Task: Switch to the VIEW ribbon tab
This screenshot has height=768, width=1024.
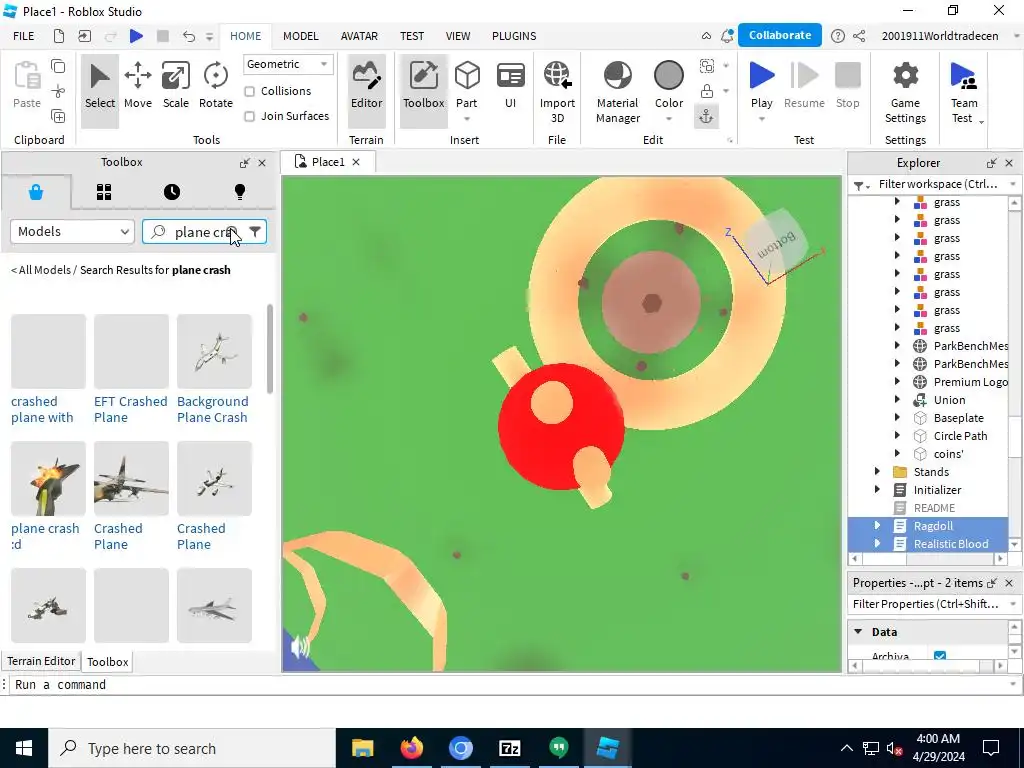Action: [x=458, y=36]
